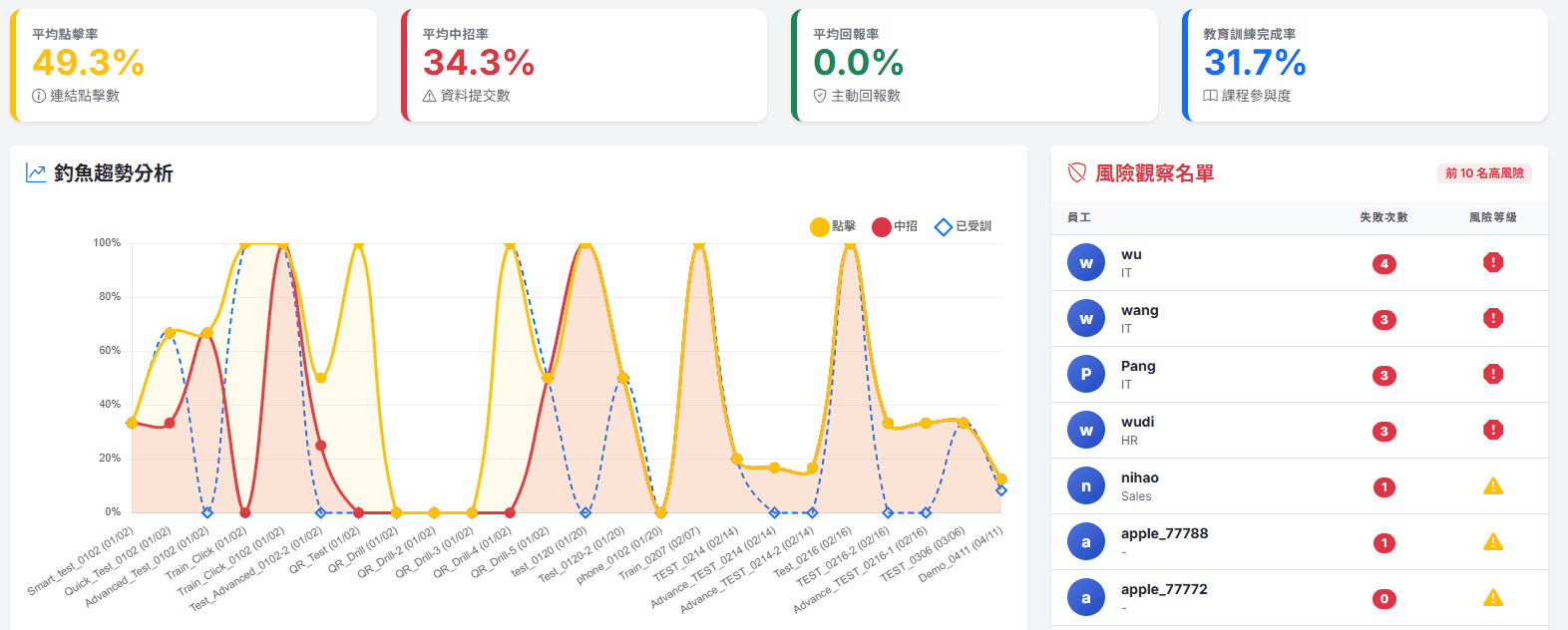Click the Sales department label under nihao
1568x630 pixels.
pos(1136,496)
